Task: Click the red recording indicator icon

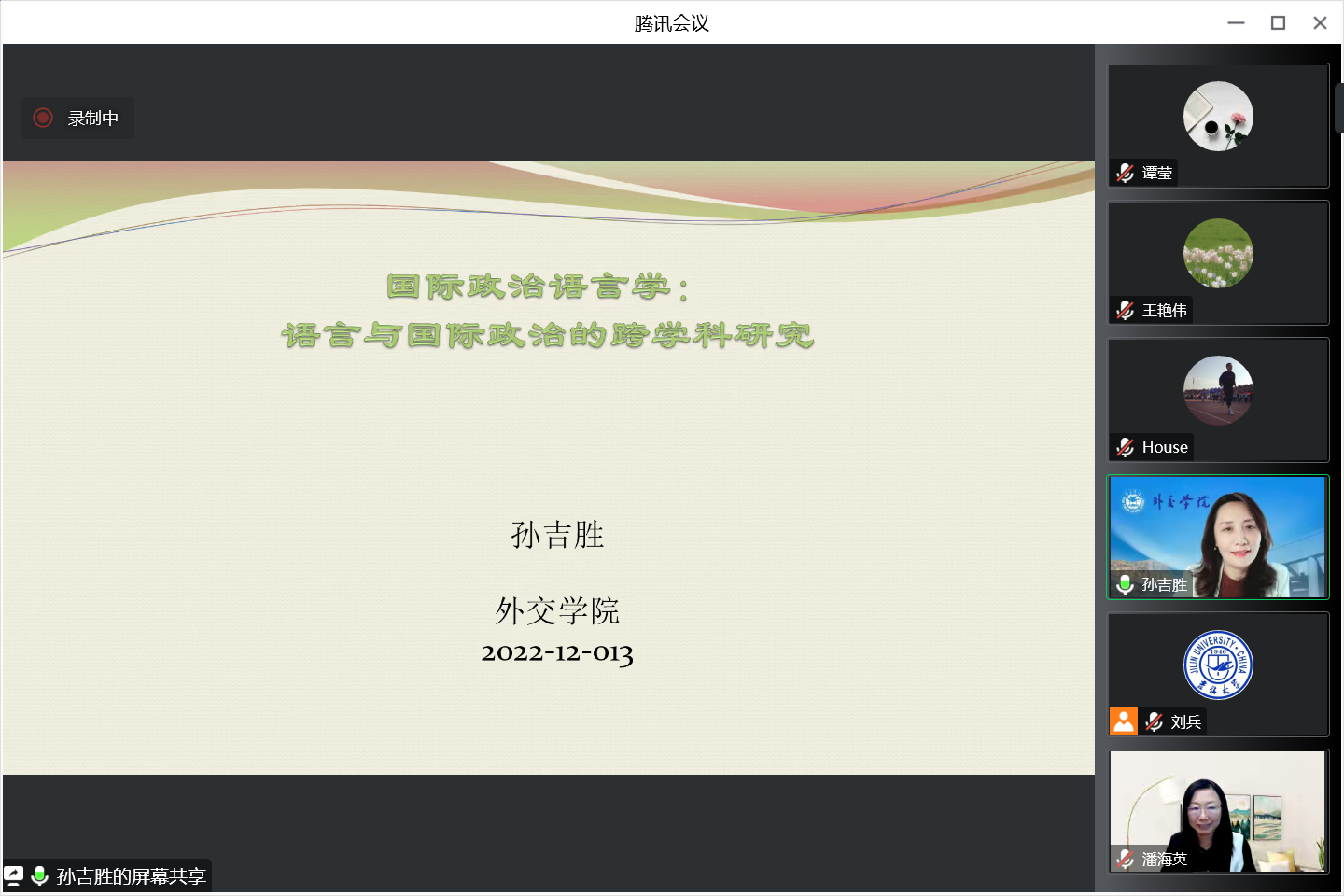Action: point(43,118)
